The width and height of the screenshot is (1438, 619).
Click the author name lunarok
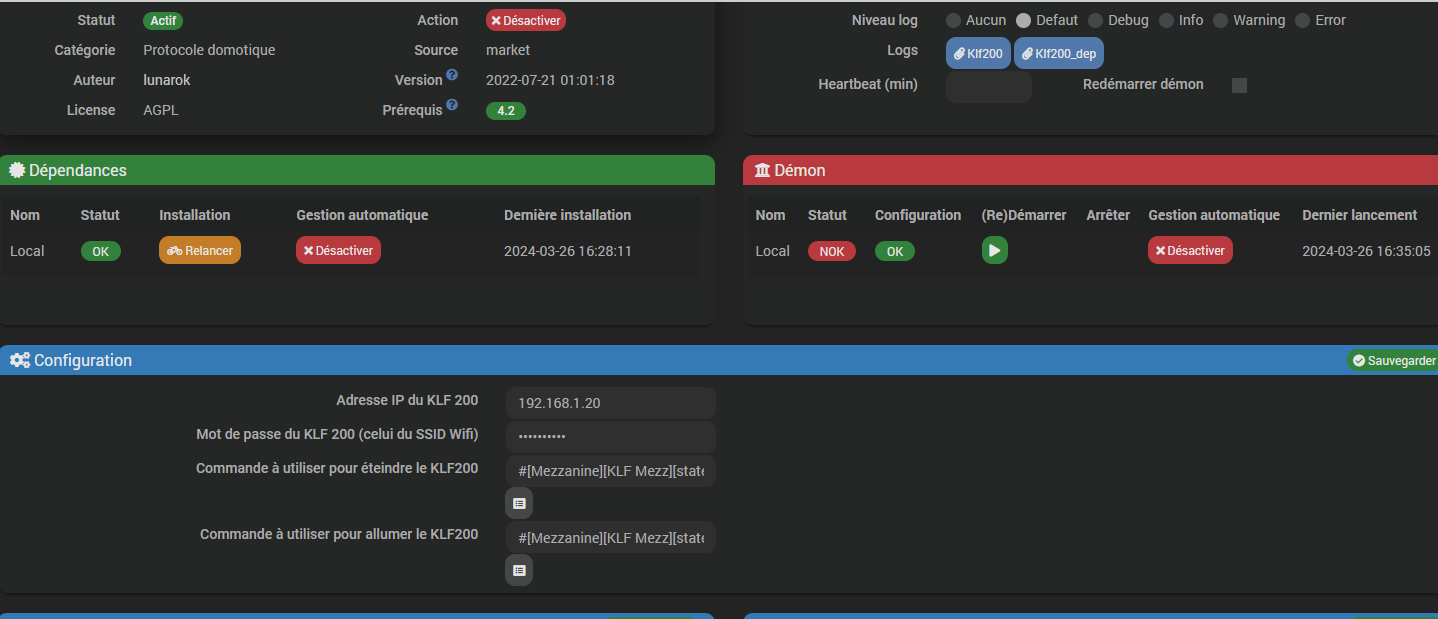(166, 80)
